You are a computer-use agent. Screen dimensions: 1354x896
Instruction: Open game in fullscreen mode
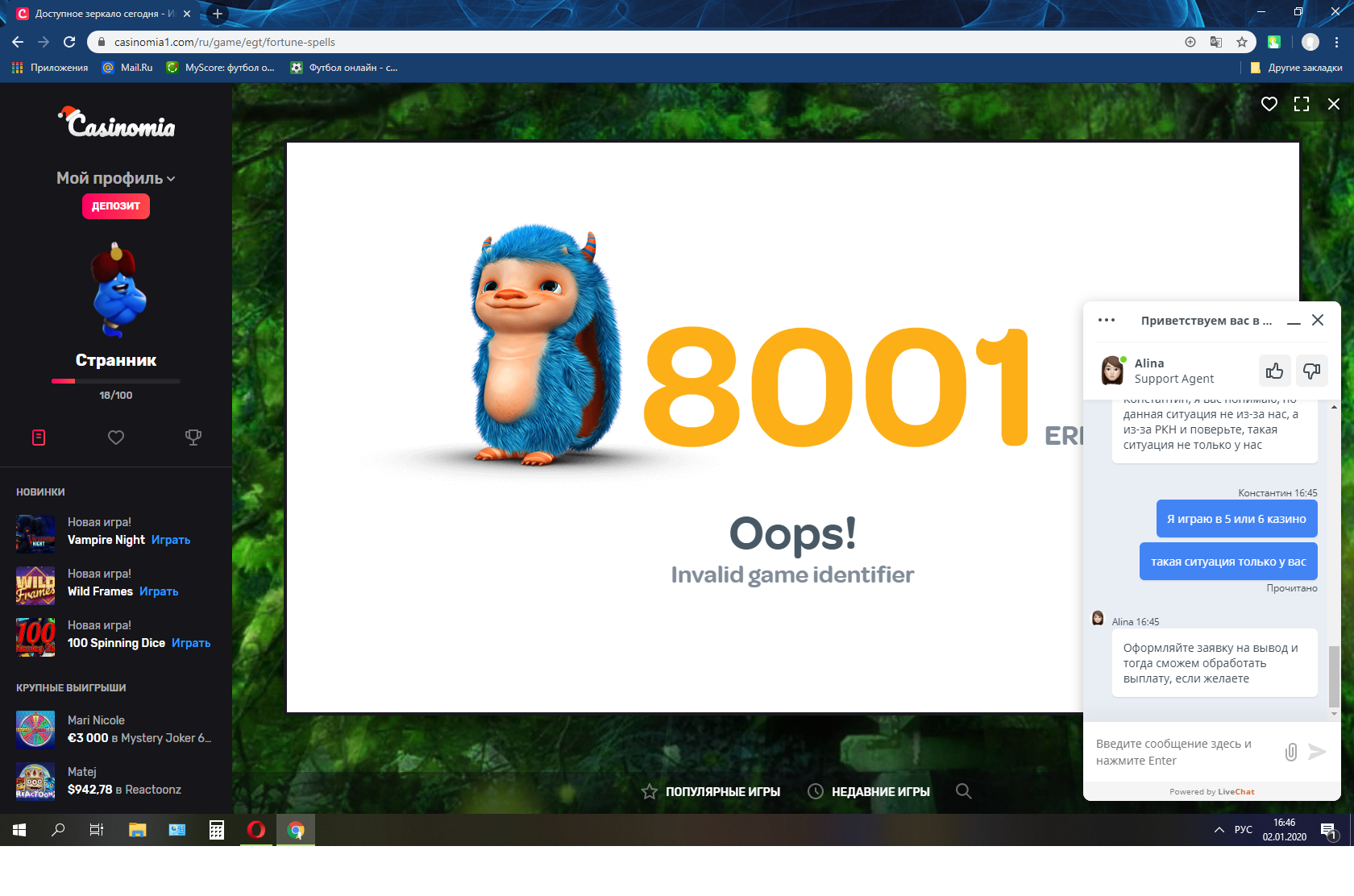pyautogui.click(x=1302, y=104)
